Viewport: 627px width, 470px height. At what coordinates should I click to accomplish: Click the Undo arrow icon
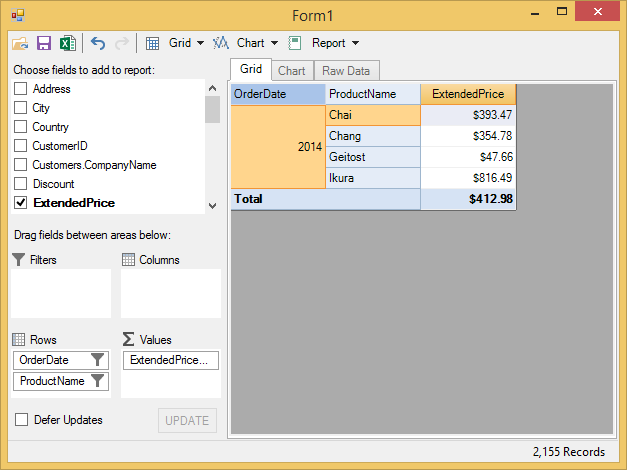click(x=98, y=43)
